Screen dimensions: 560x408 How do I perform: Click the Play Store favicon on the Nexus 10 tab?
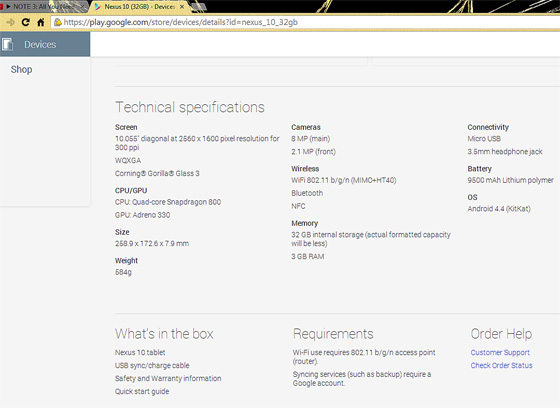(x=98, y=6)
